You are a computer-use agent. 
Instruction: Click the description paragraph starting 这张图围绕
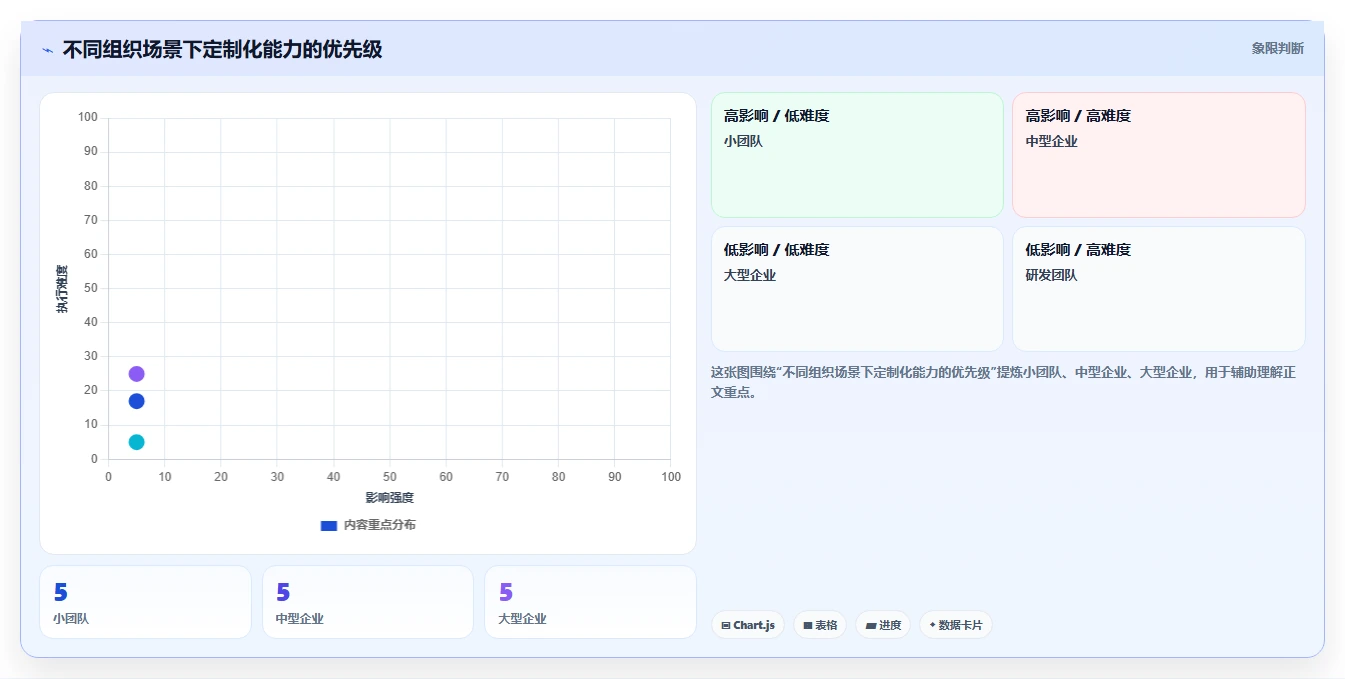coord(1003,382)
